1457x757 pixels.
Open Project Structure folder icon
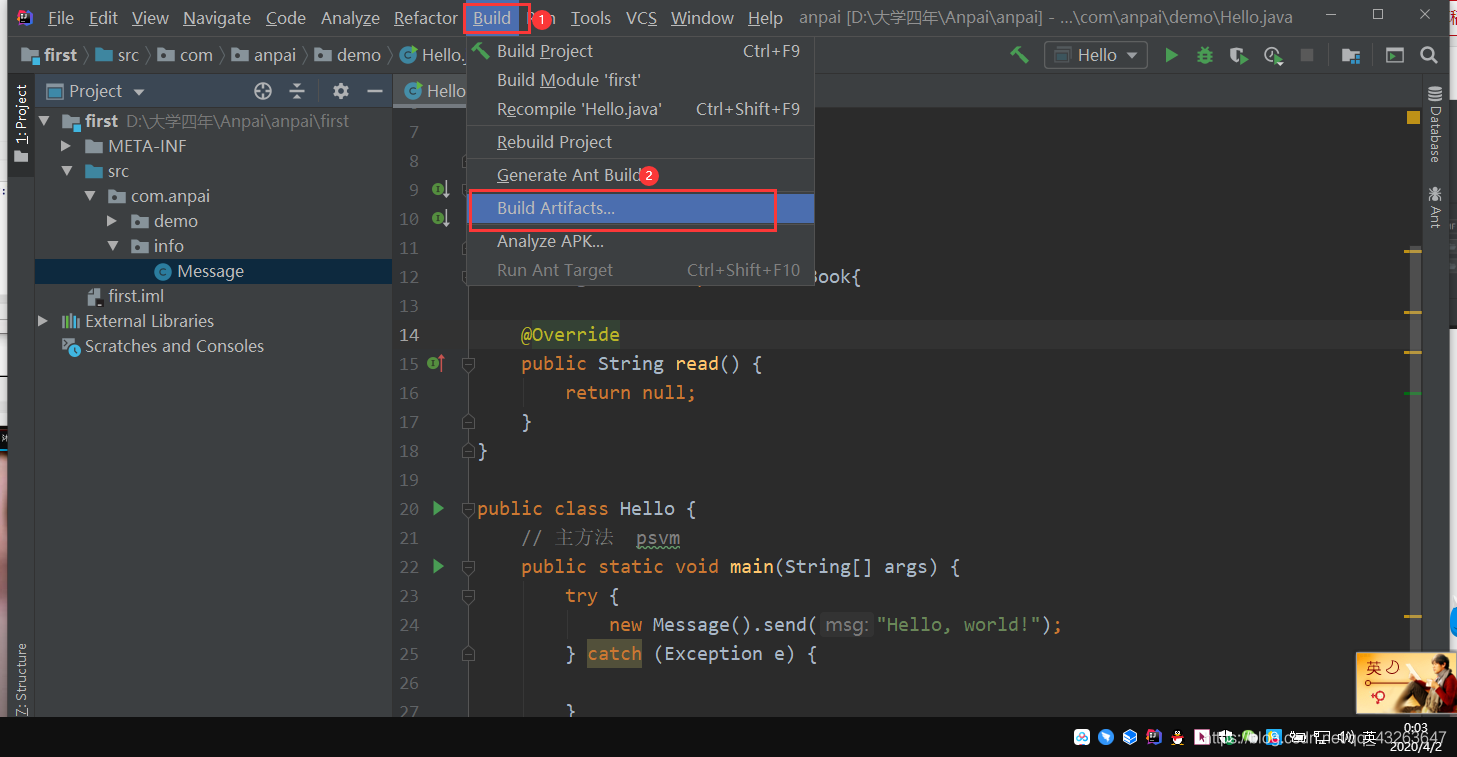(1350, 55)
